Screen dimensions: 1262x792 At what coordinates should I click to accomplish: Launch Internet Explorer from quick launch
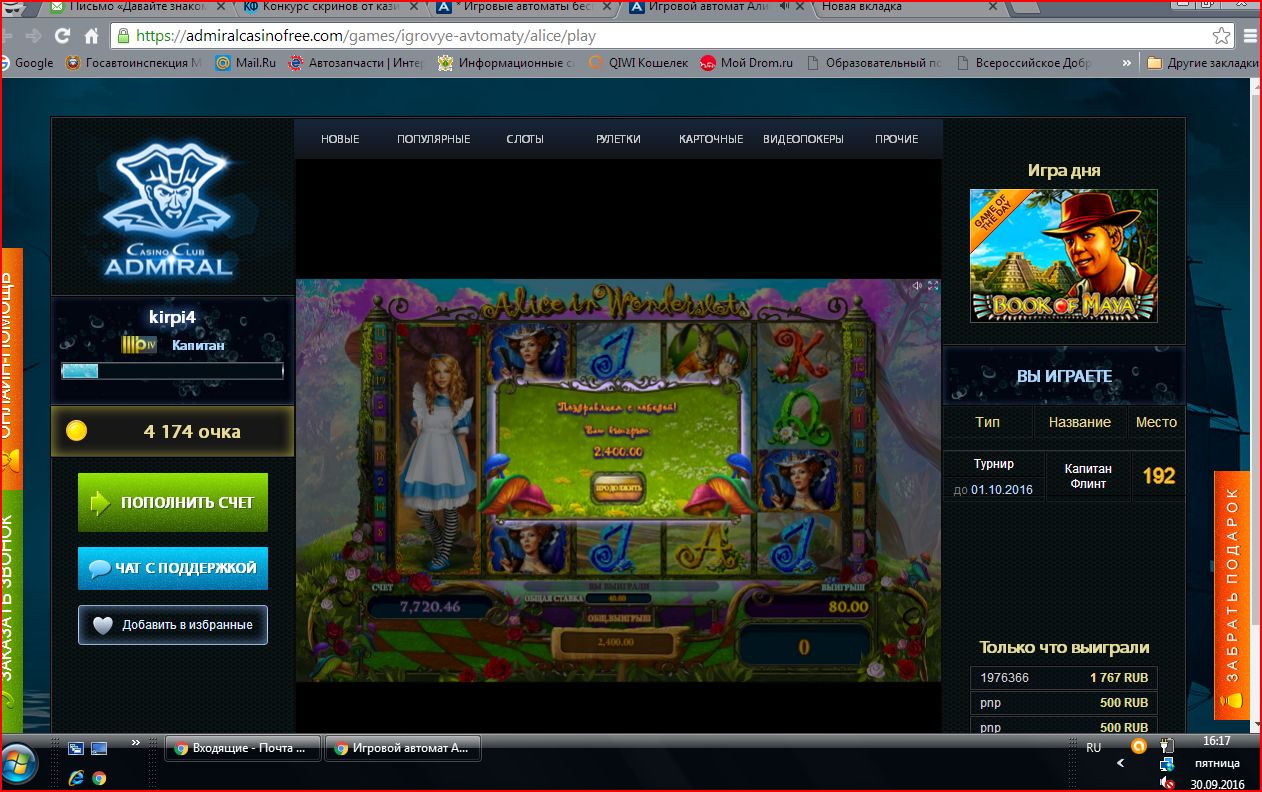coord(76,776)
